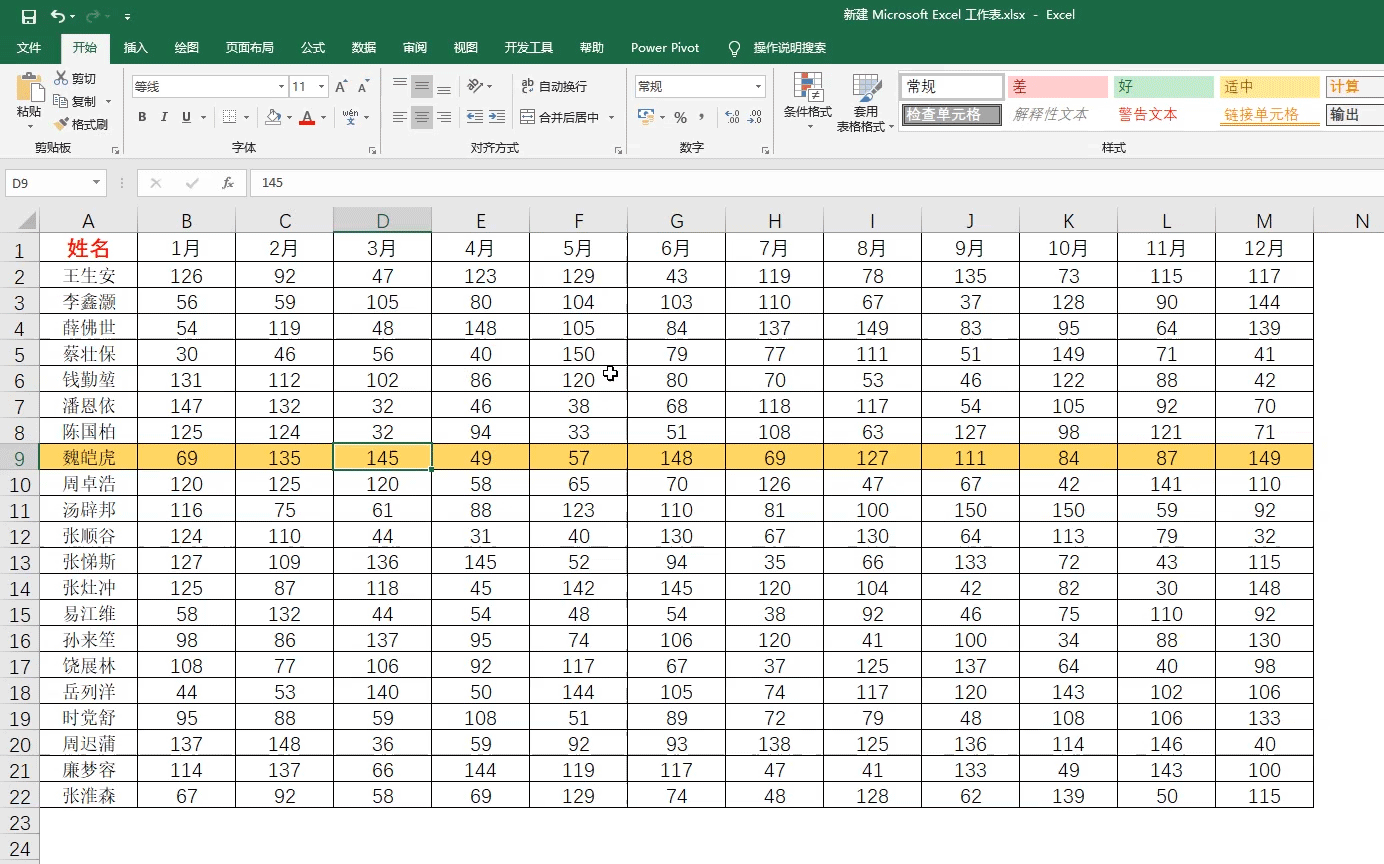Image resolution: width=1384 pixels, height=864 pixels.
Task: Switch to the Power Pivot tab
Action: pos(665,48)
